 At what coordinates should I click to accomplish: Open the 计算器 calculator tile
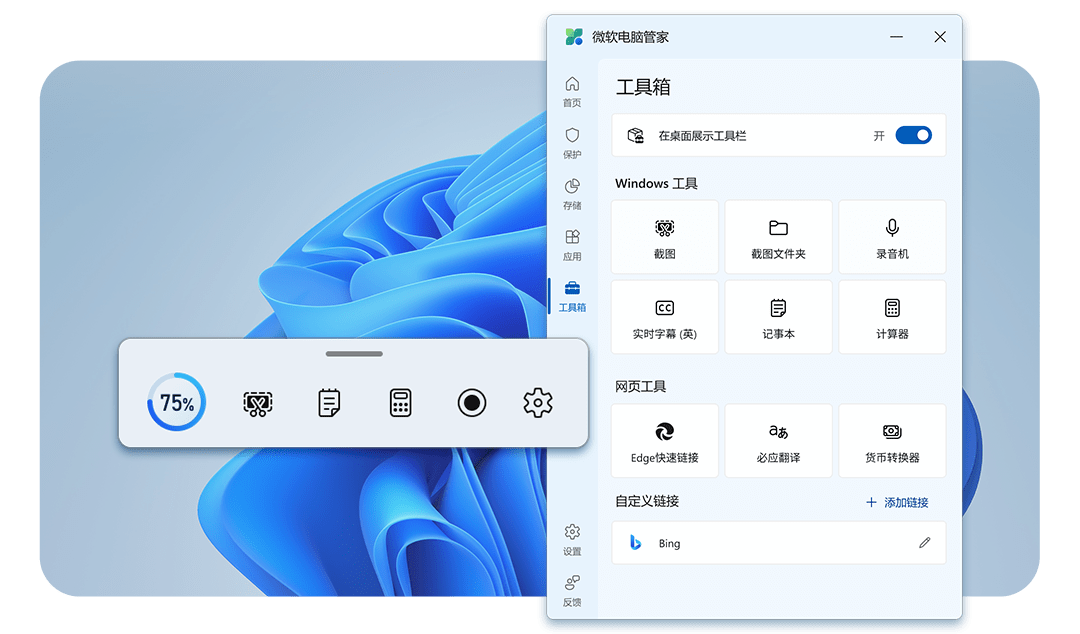click(x=892, y=317)
